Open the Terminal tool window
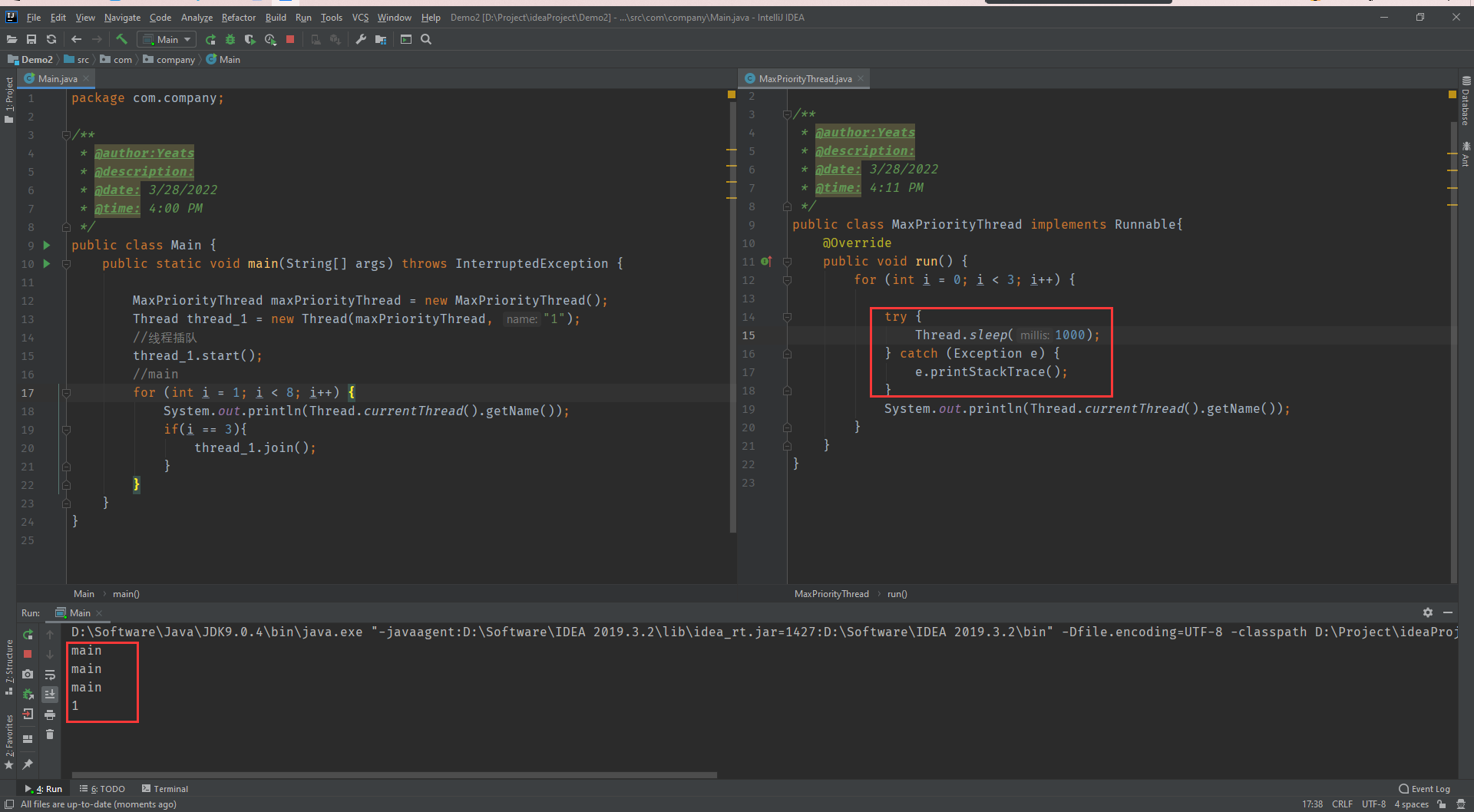The image size is (1474, 812). [165, 788]
